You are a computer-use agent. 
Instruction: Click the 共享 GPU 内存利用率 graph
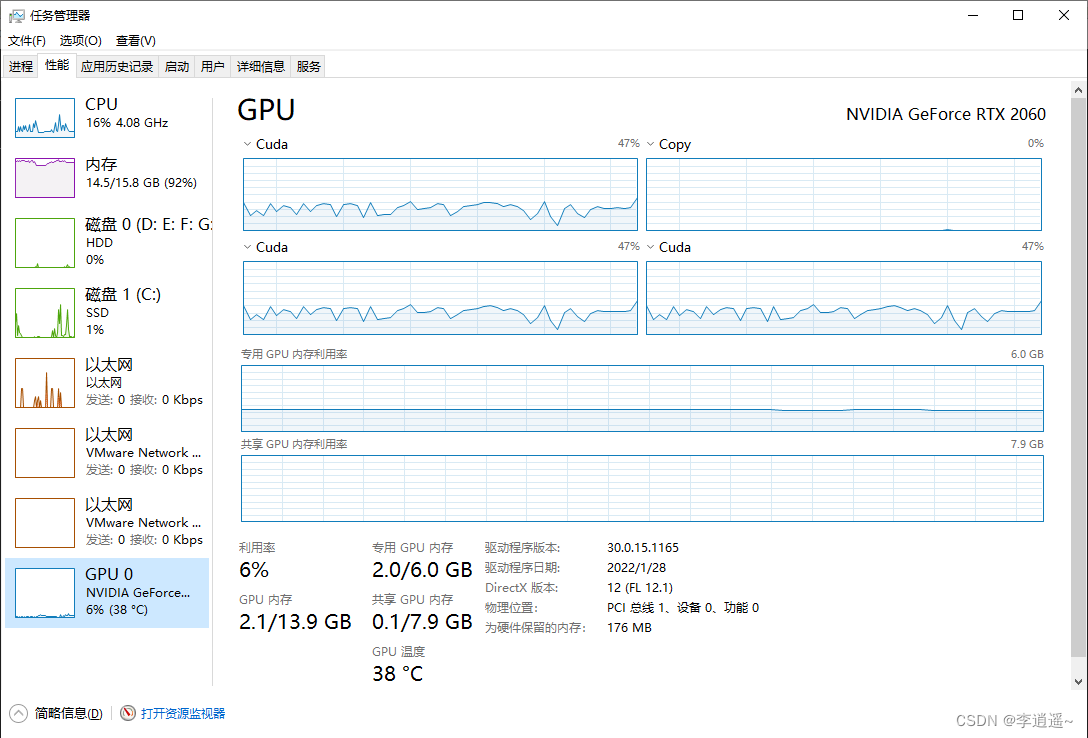[x=642, y=488]
